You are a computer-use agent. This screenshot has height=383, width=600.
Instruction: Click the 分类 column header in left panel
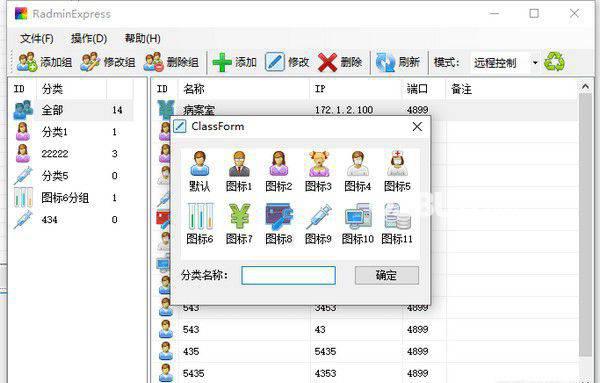point(71,89)
